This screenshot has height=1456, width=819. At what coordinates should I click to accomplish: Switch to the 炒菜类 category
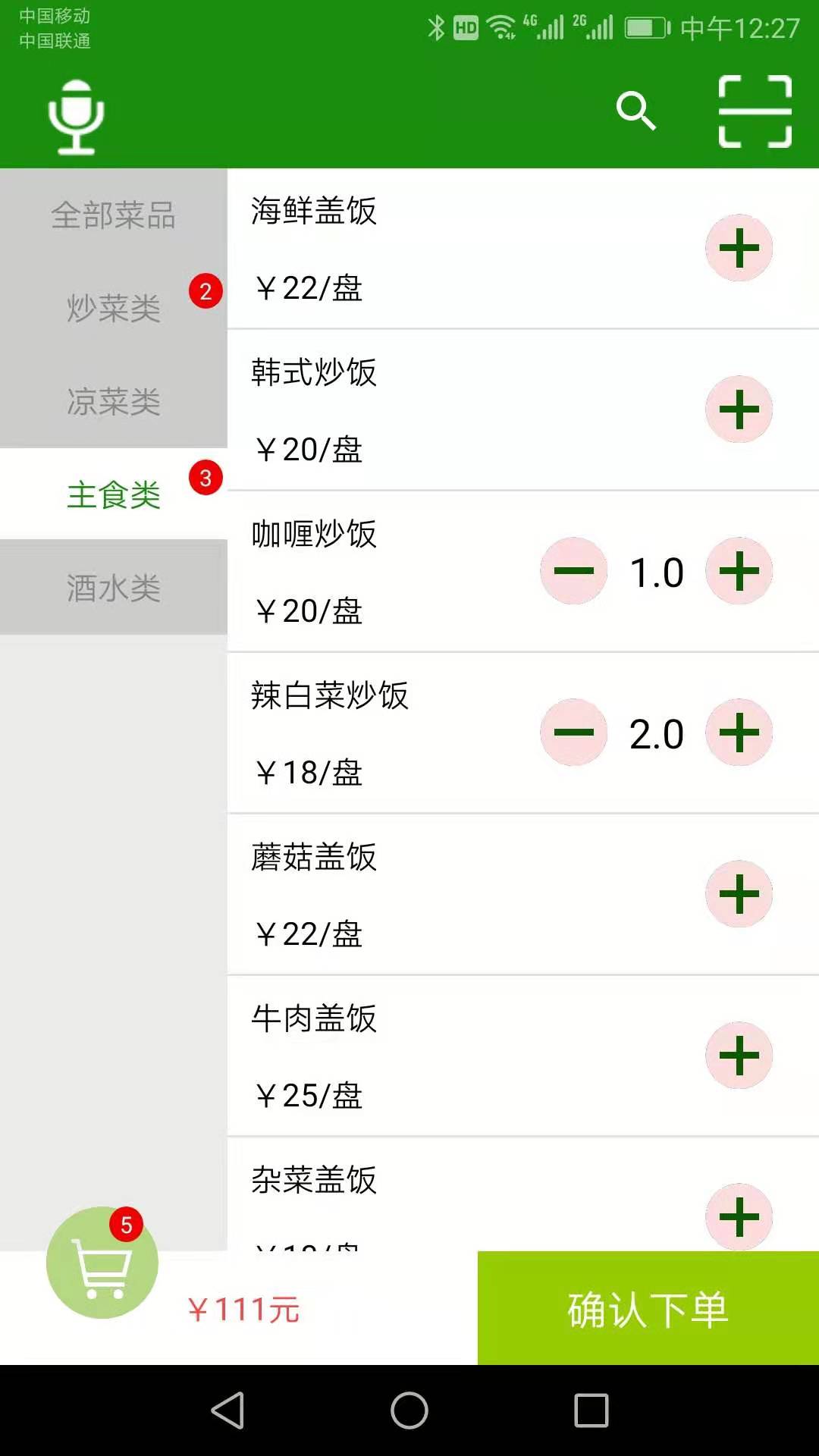114,309
